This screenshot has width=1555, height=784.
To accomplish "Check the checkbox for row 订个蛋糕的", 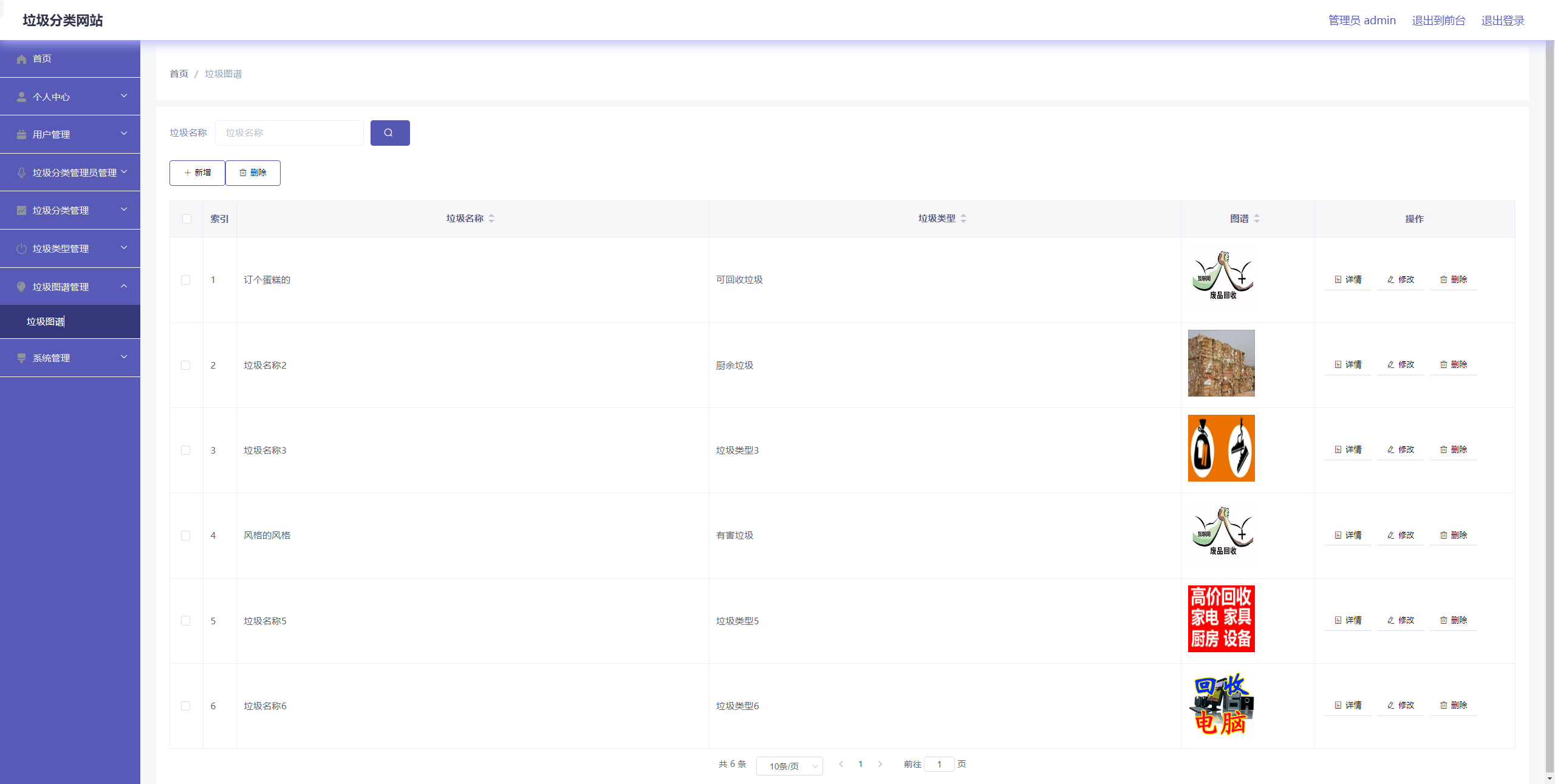I will [186, 280].
